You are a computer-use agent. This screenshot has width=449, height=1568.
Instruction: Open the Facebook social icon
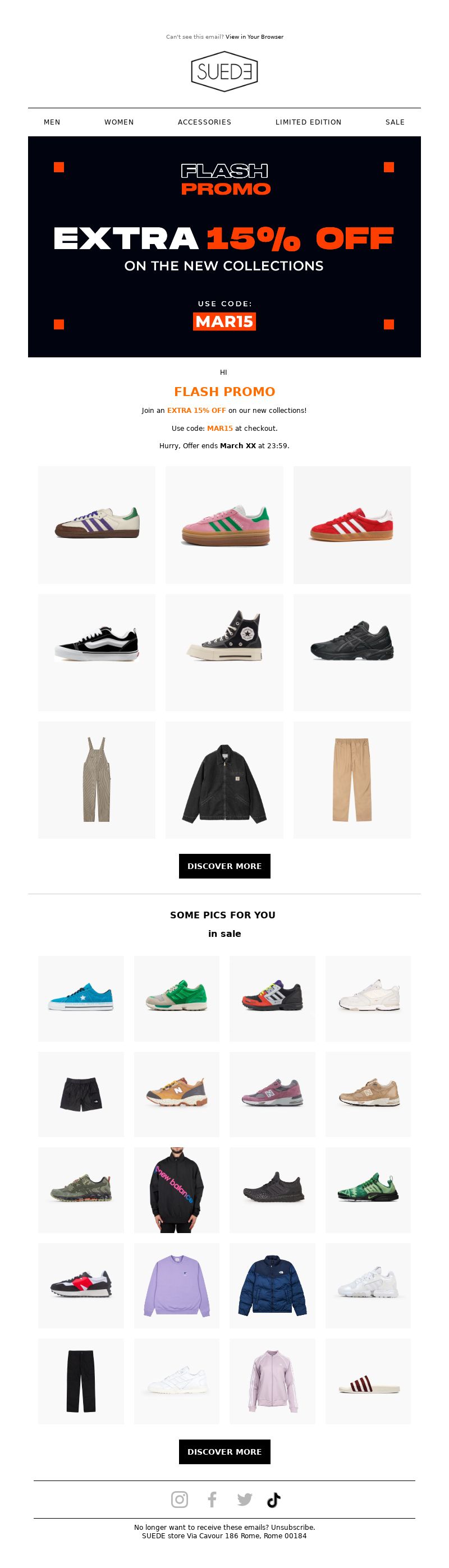point(212,1499)
